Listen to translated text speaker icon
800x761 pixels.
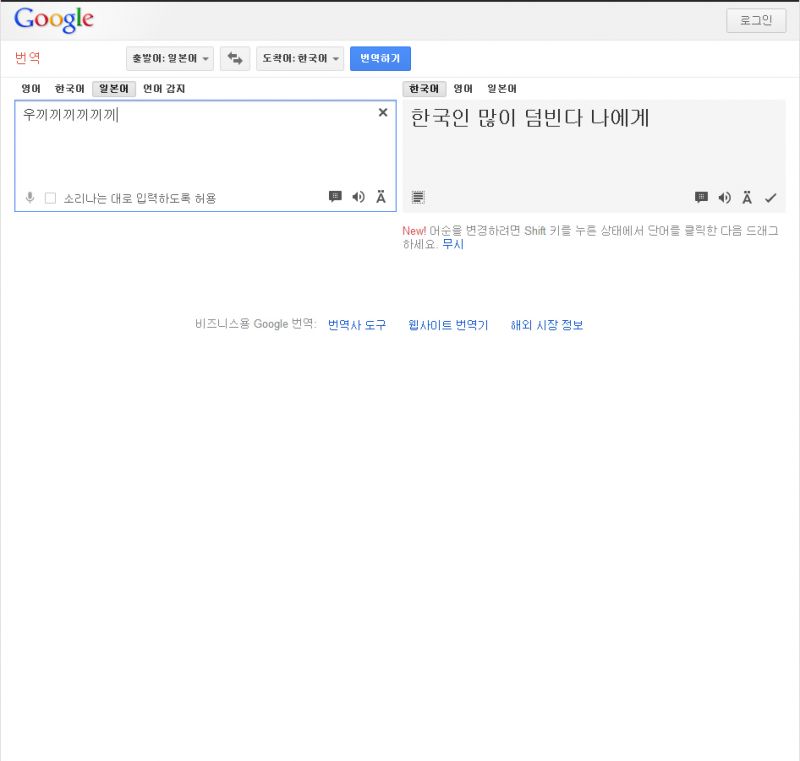tap(724, 198)
